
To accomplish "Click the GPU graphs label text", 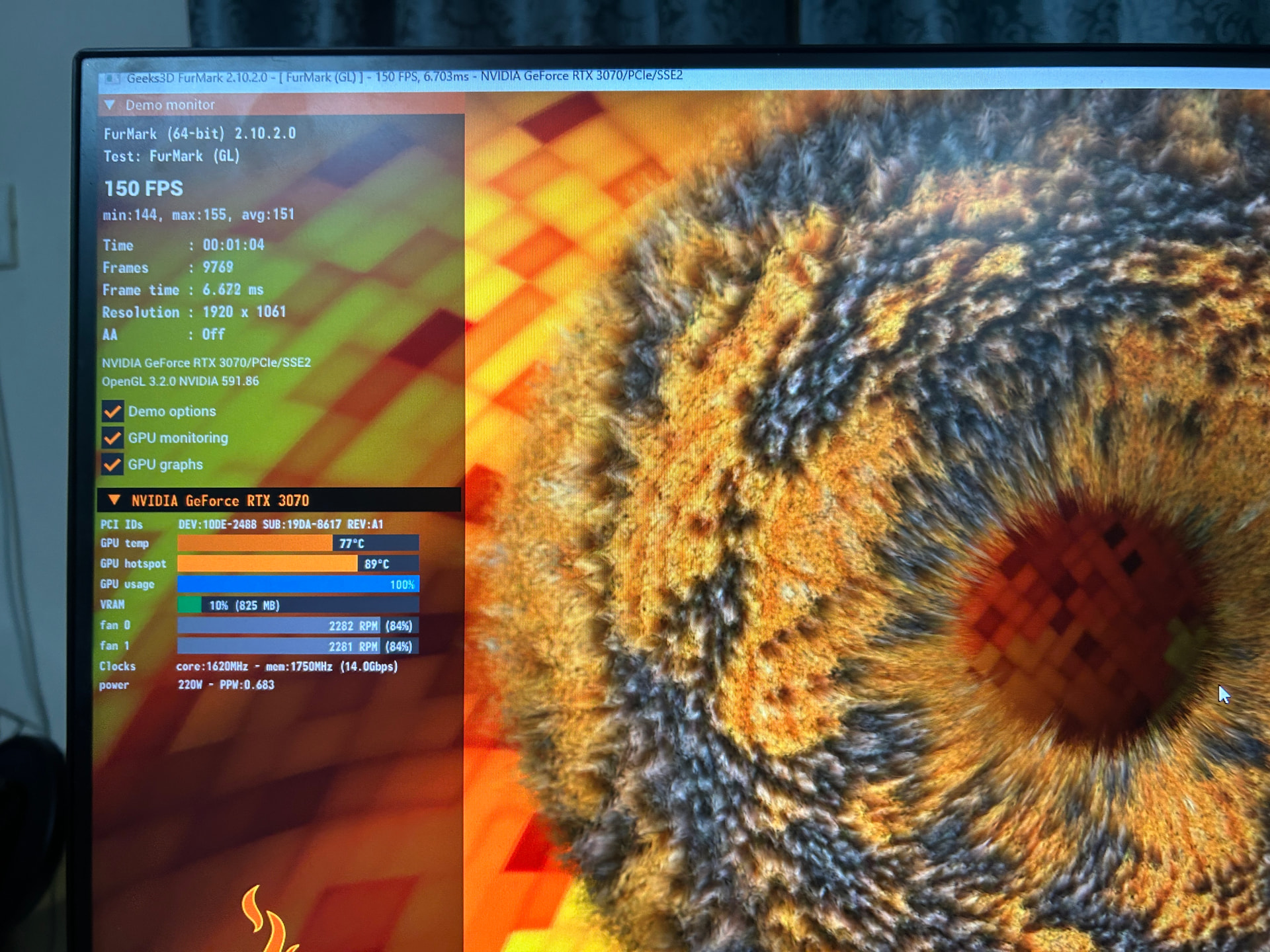I will (x=165, y=465).
